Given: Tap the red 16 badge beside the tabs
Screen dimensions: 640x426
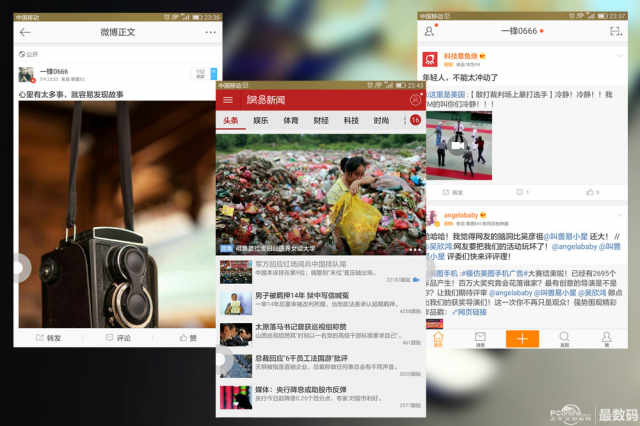Looking at the screenshot, I should (x=415, y=120).
